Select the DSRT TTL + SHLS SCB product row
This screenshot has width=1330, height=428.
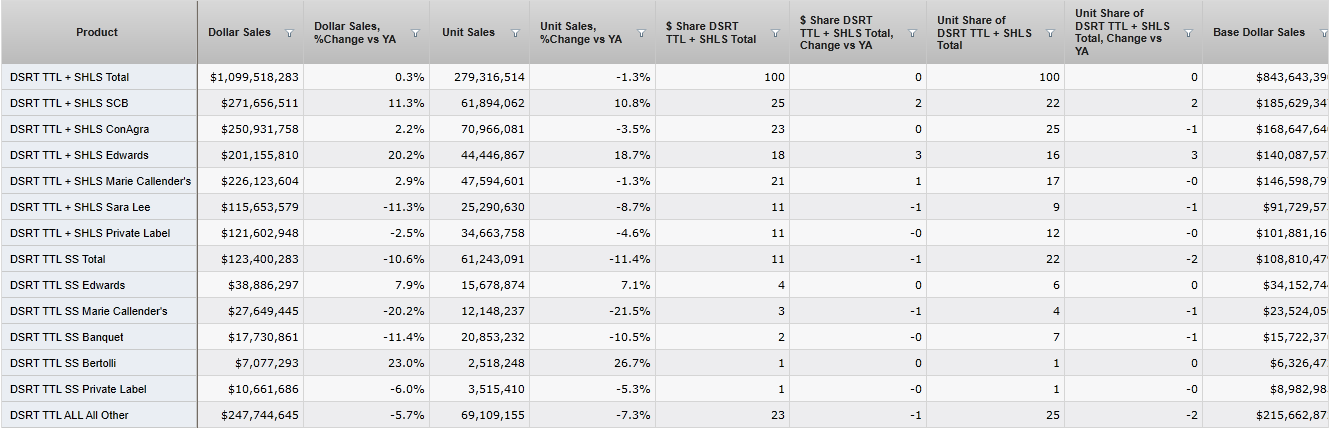69,103
